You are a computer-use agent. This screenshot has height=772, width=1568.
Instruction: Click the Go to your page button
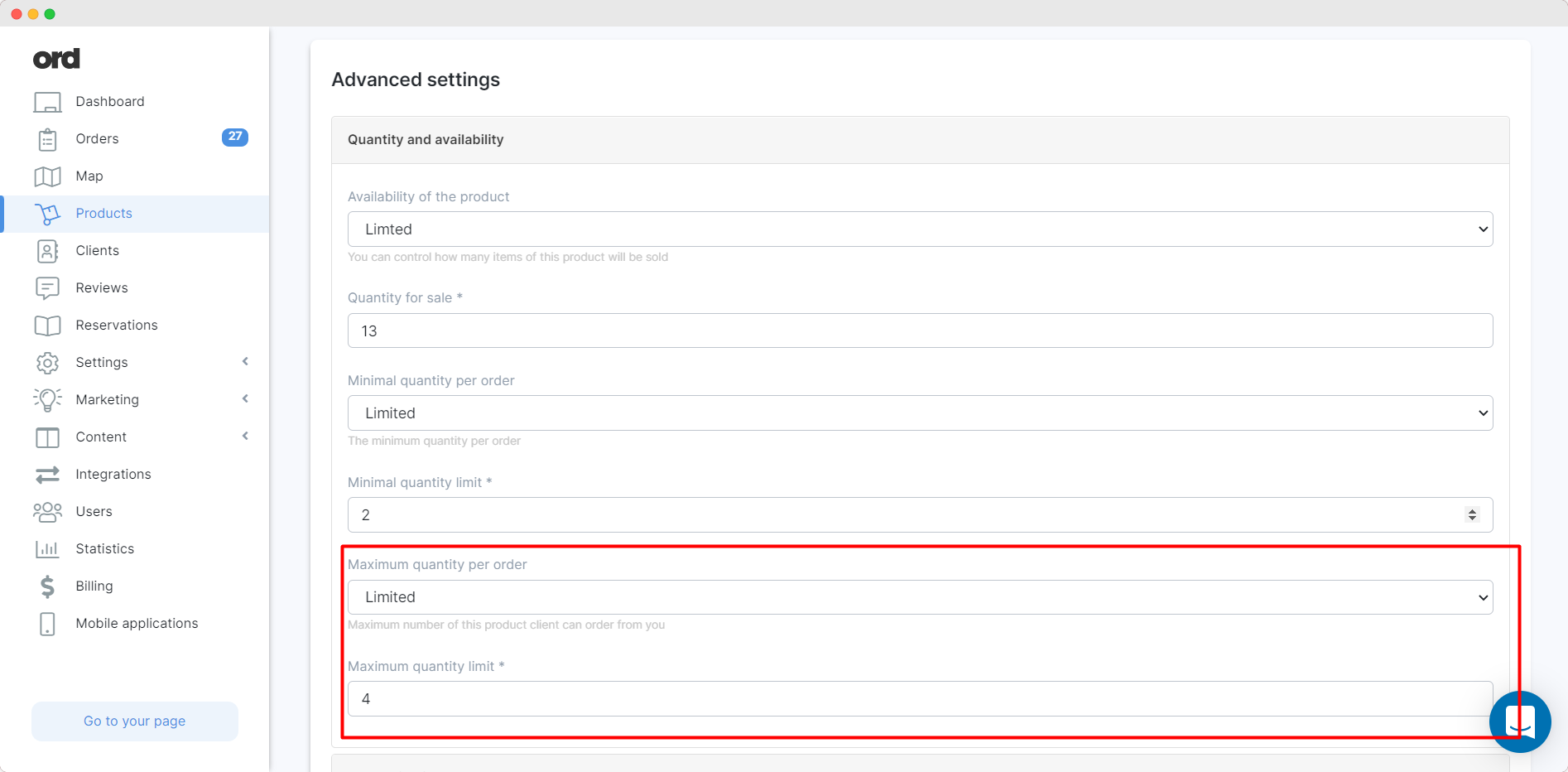[135, 721]
